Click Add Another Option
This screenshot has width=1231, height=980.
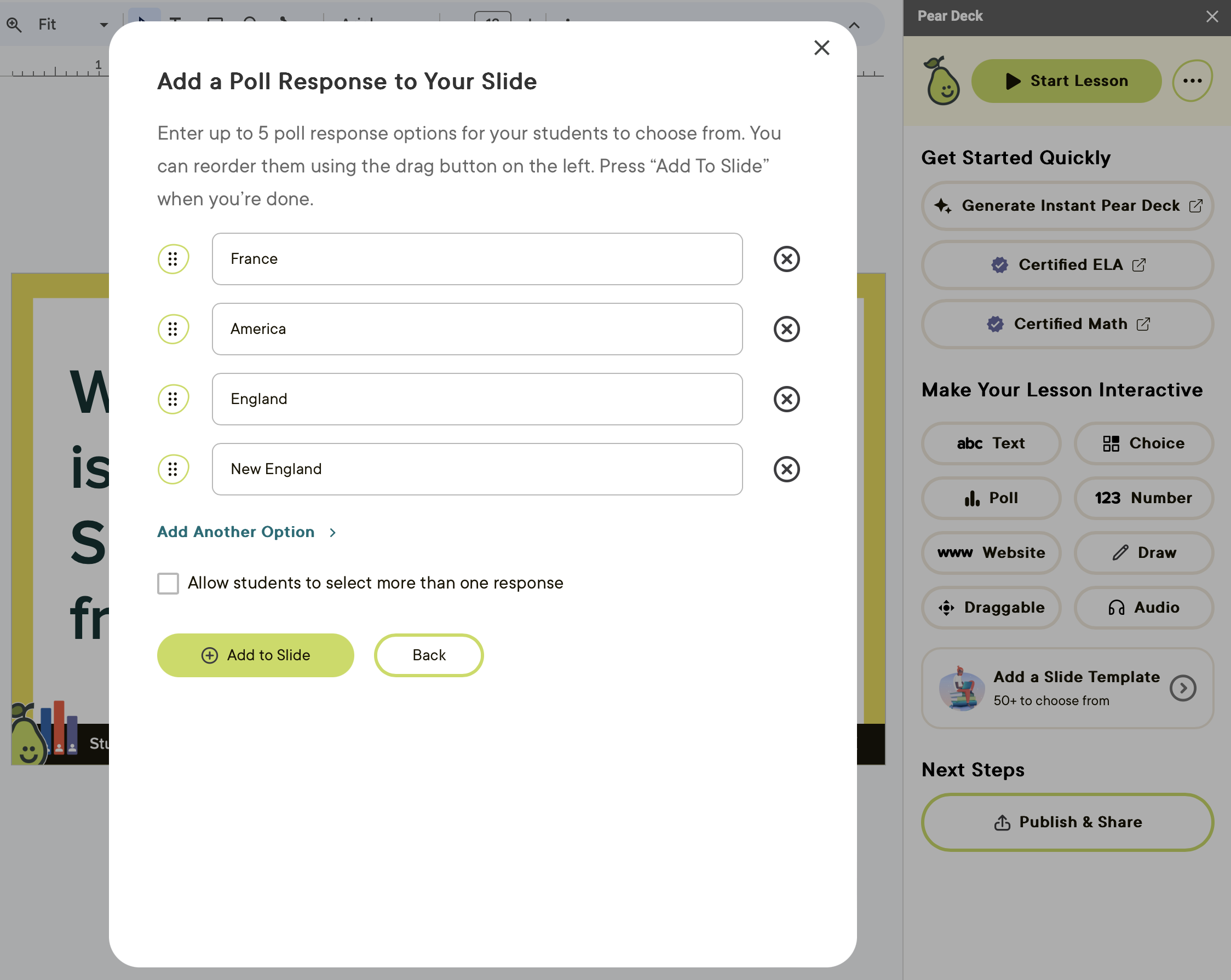coord(237,532)
